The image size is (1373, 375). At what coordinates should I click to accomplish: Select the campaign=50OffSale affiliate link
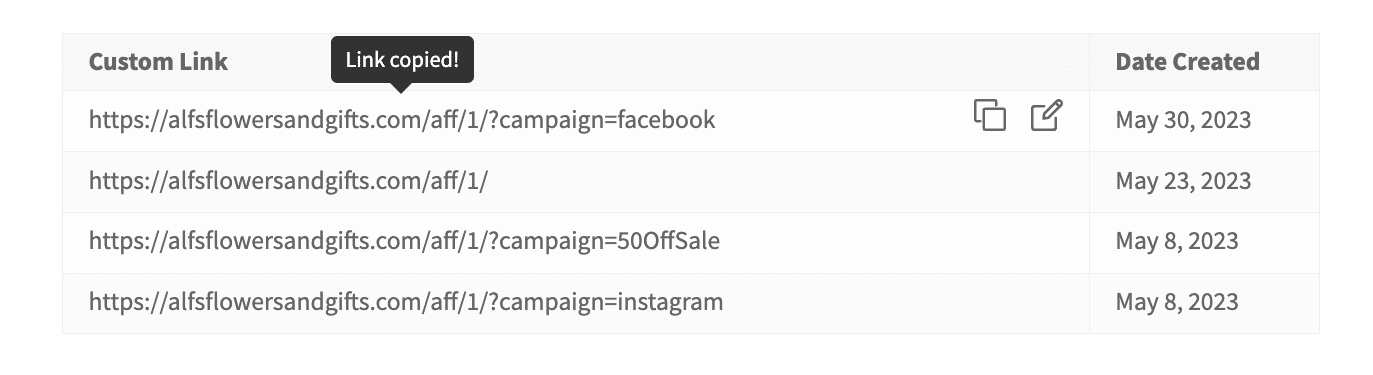coord(404,242)
